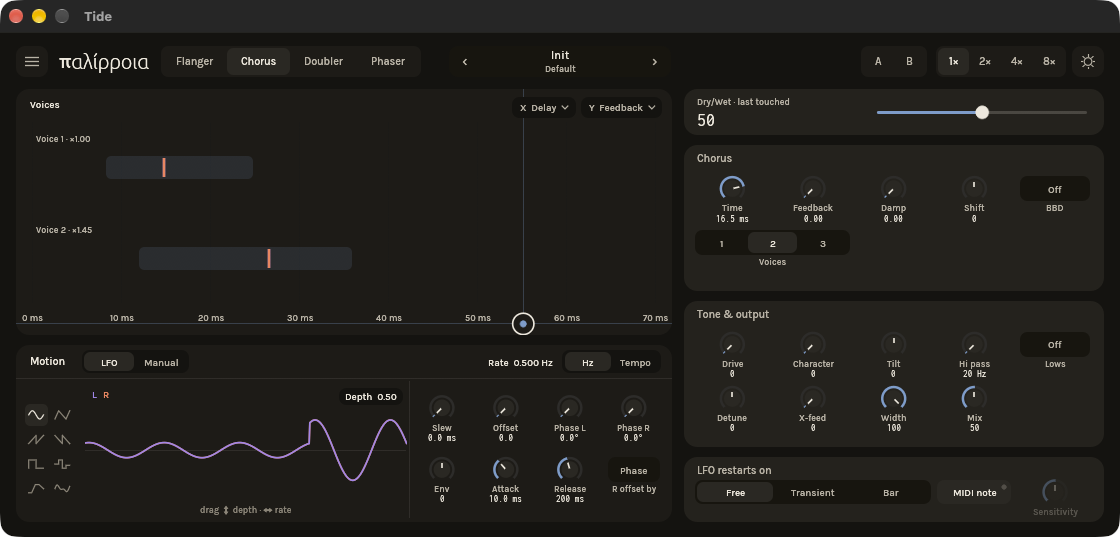Open the Y Feedback axis dropdown
1120x537 pixels.
(x=621, y=108)
